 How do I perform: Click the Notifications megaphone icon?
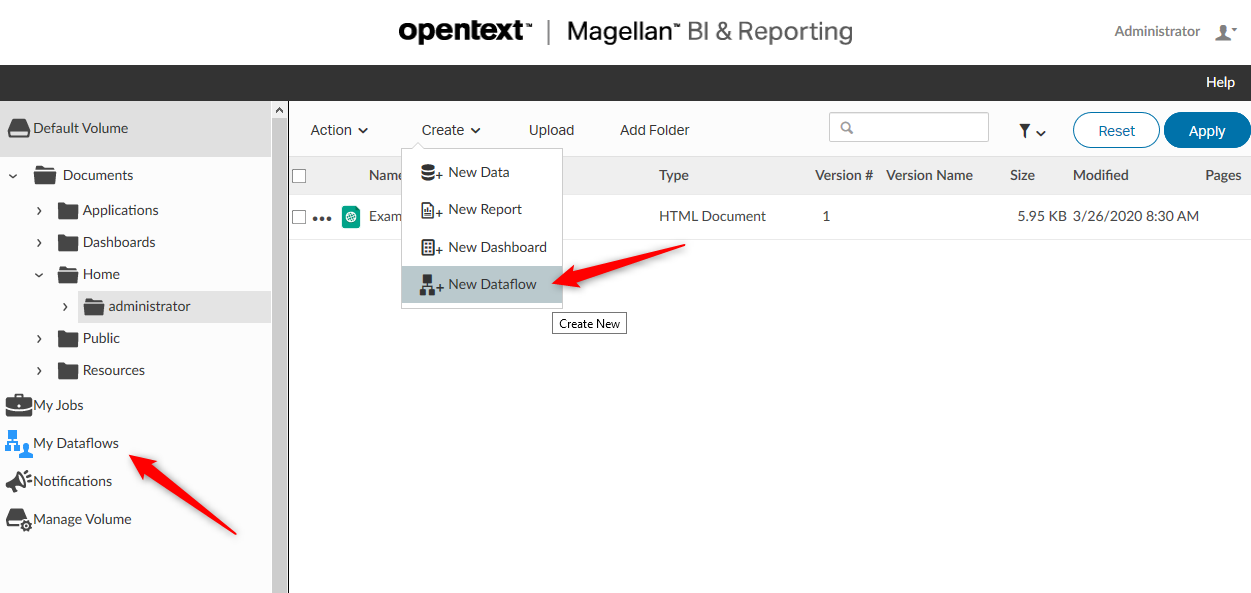coord(18,481)
